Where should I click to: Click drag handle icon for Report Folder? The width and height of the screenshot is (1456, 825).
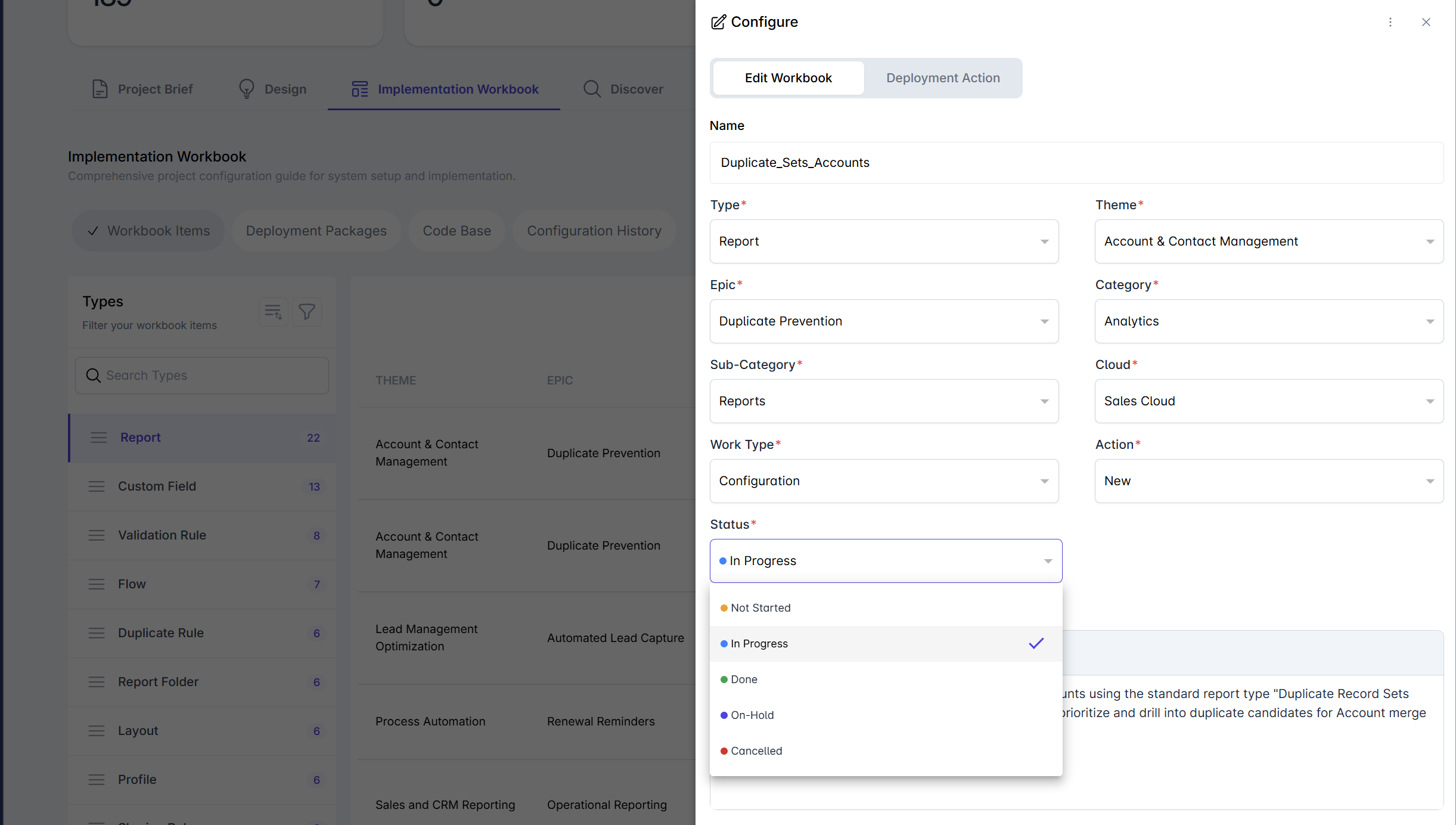[x=97, y=682]
